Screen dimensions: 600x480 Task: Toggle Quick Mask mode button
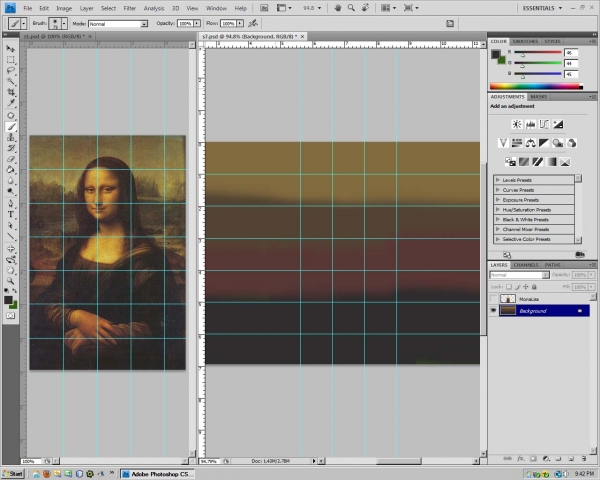tap(11, 316)
